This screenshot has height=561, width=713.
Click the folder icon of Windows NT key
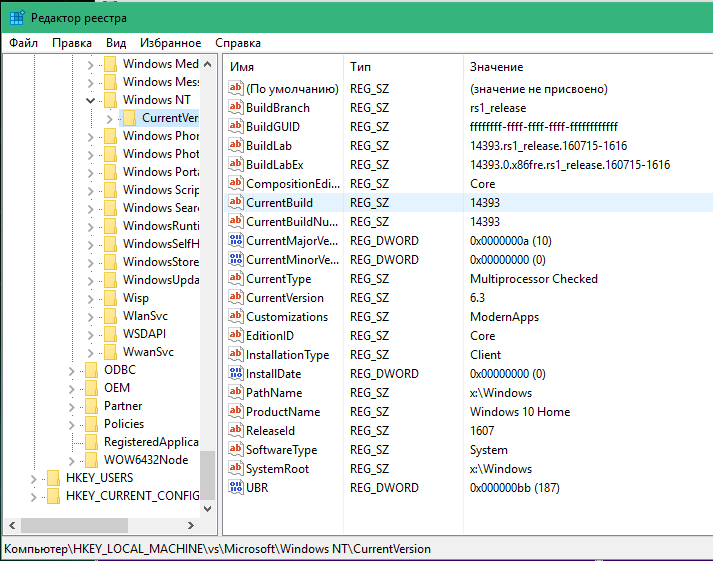(x=110, y=100)
